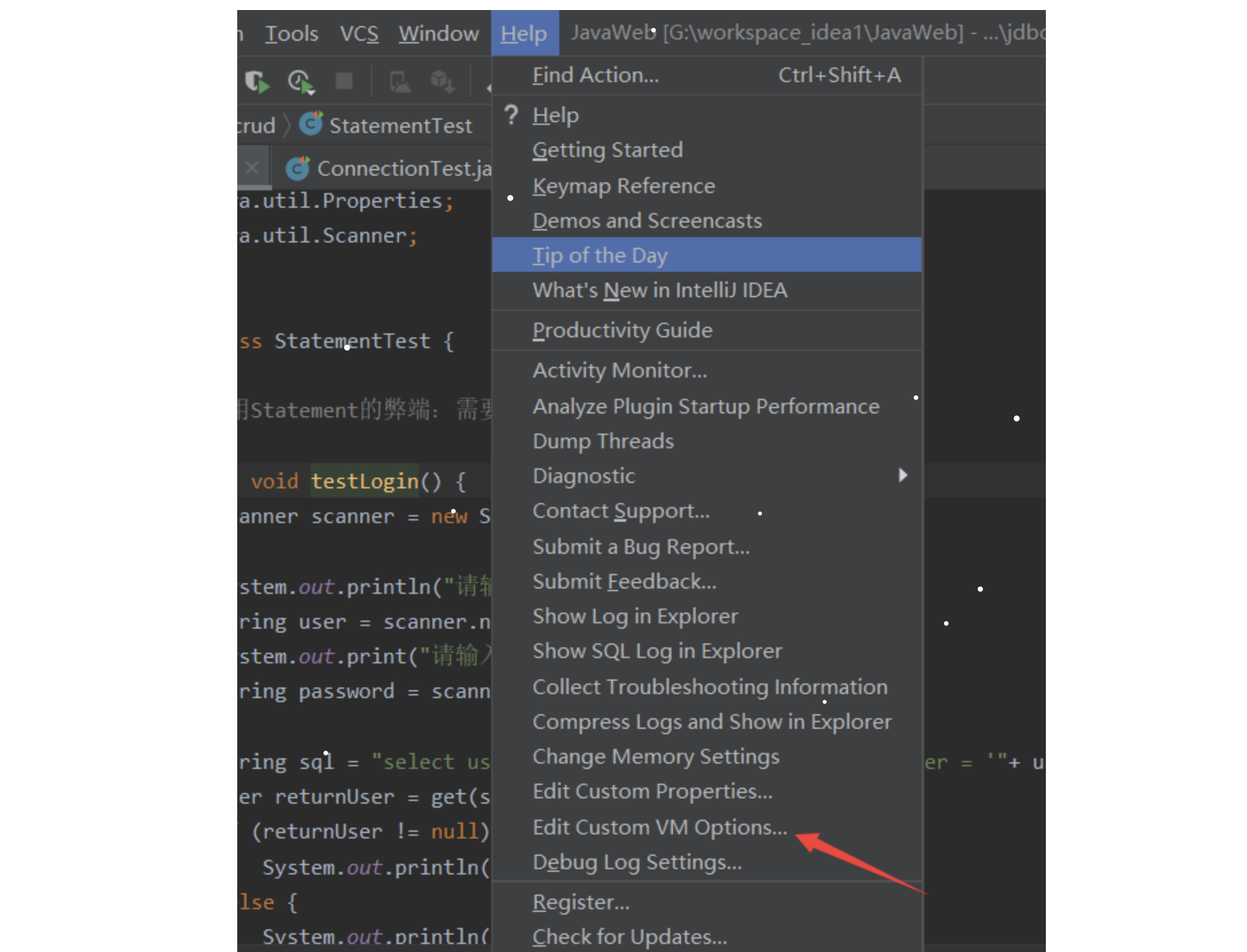Select Find Action... menu item
Viewport: 1247px width, 952px height.
(x=707, y=75)
